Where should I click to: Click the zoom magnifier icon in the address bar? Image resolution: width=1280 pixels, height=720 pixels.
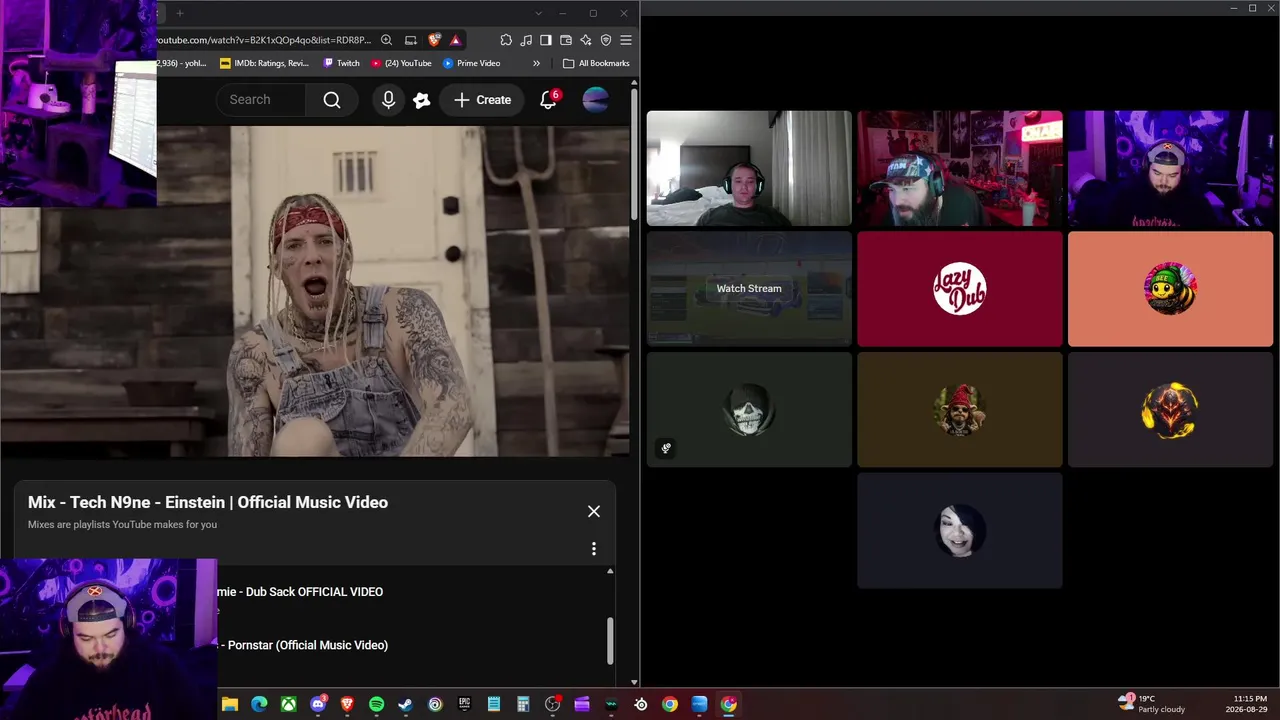pyautogui.click(x=386, y=40)
